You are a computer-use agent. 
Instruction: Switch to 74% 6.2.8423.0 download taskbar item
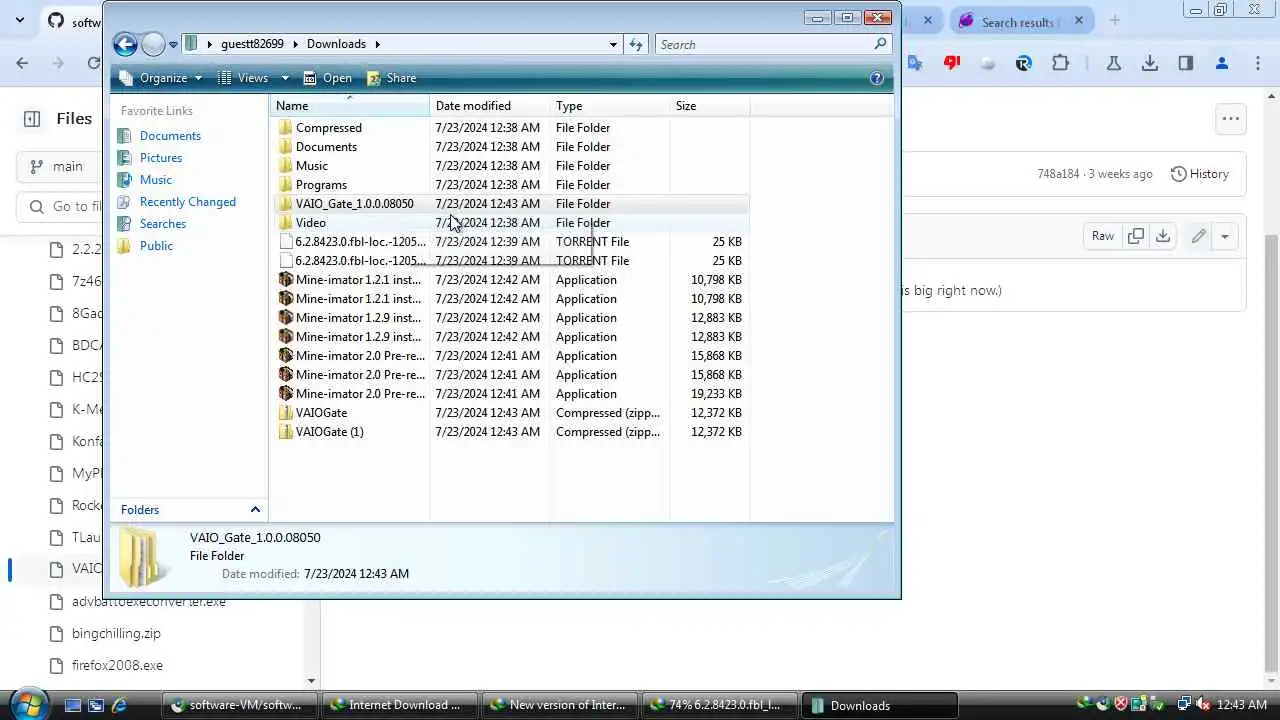point(718,705)
